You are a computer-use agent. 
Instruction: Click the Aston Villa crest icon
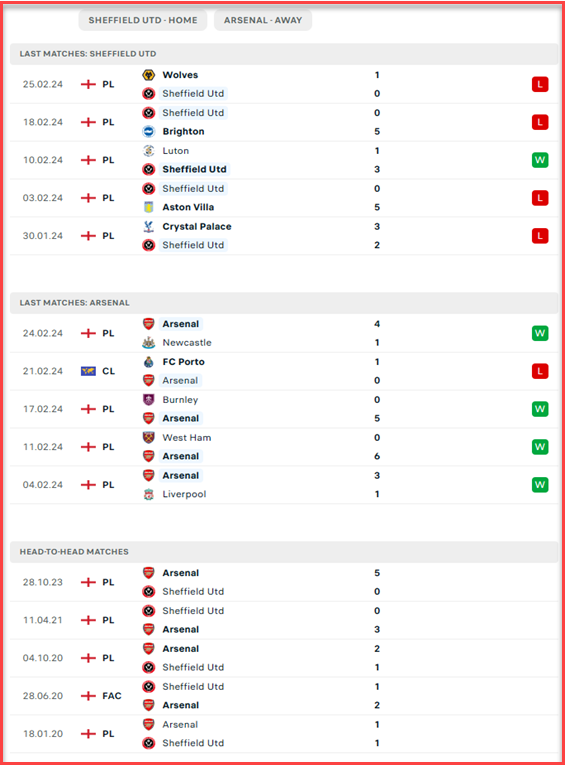pyautogui.click(x=149, y=207)
